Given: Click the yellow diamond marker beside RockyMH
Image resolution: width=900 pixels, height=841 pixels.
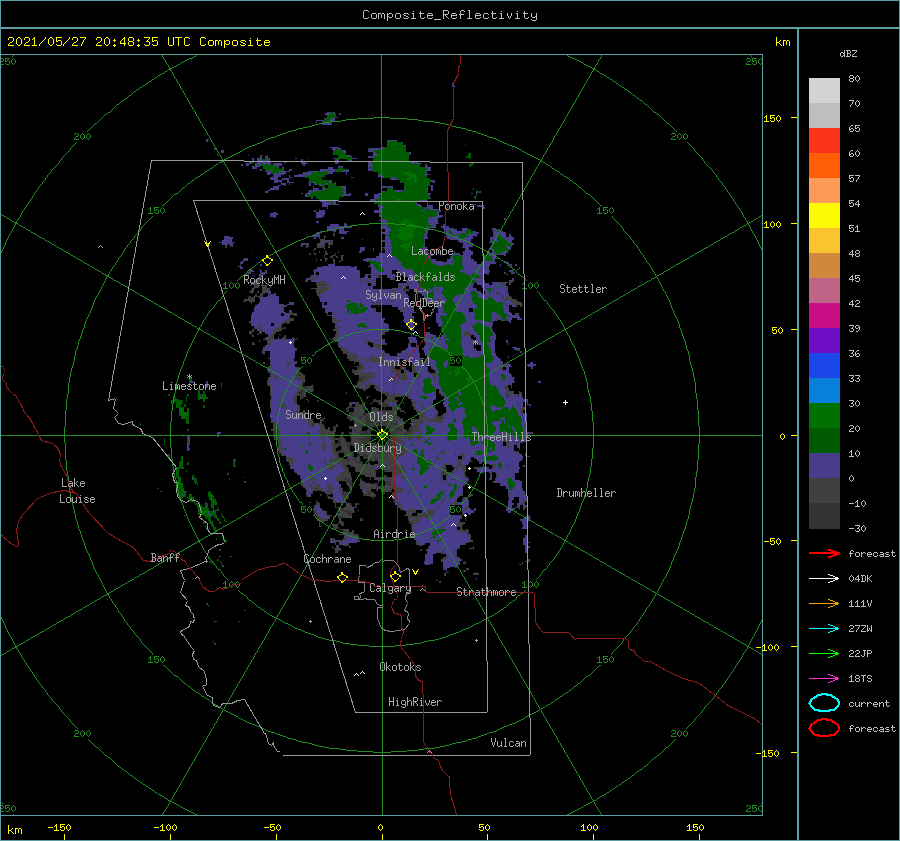Looking at the screenshot, I should [267, 261].
